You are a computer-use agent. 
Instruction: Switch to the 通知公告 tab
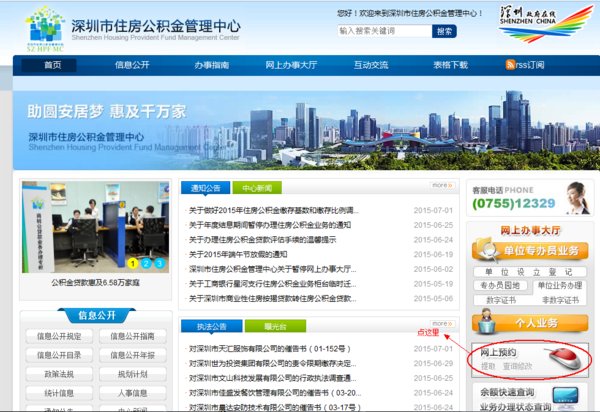click(x=205, y=188)
